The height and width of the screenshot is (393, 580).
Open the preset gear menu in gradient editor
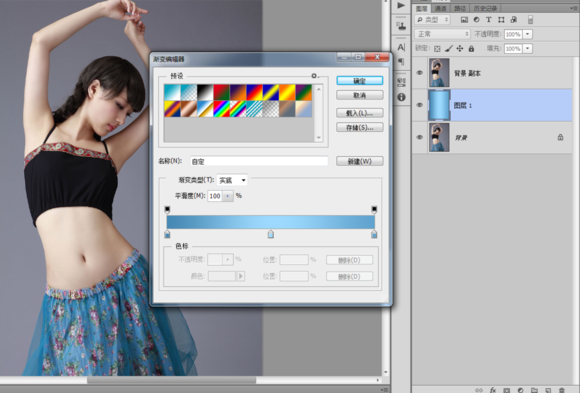click(x=314, y=76)
